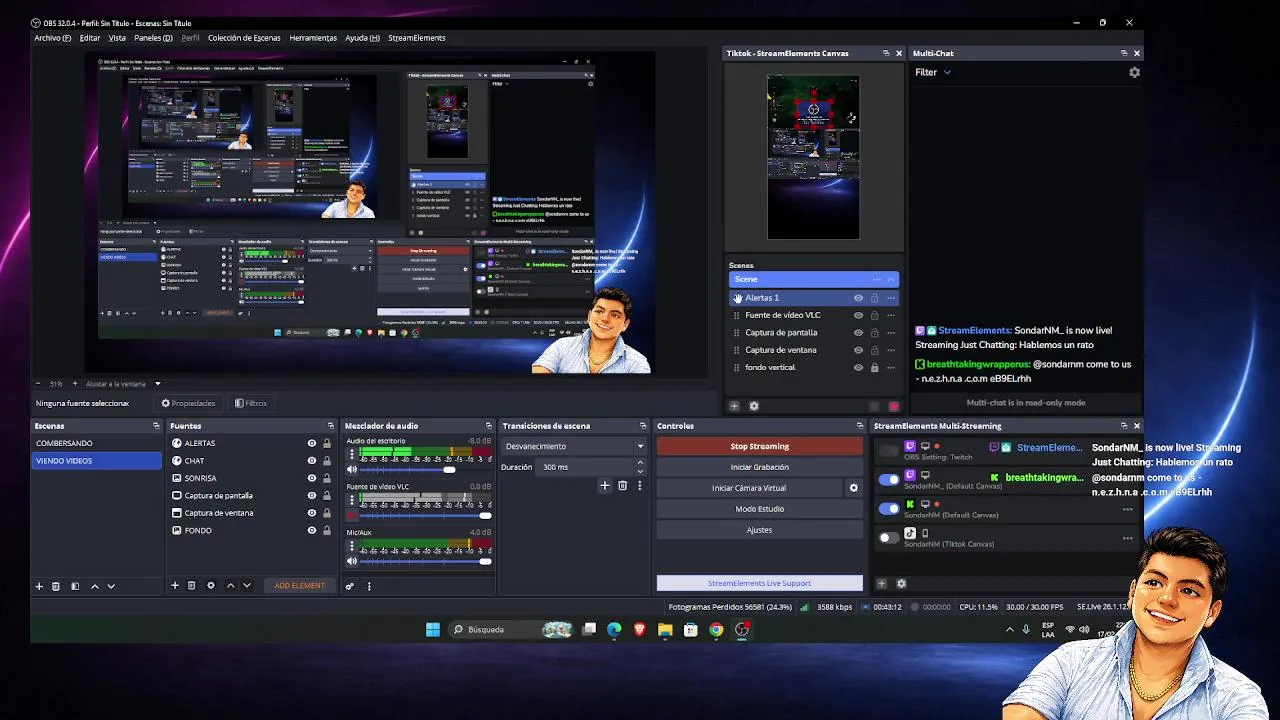The height and width of the screenshot is (720, 1280).
Task: Mute the Audio del escritorio speaker
Action: [x=352, y=469]
